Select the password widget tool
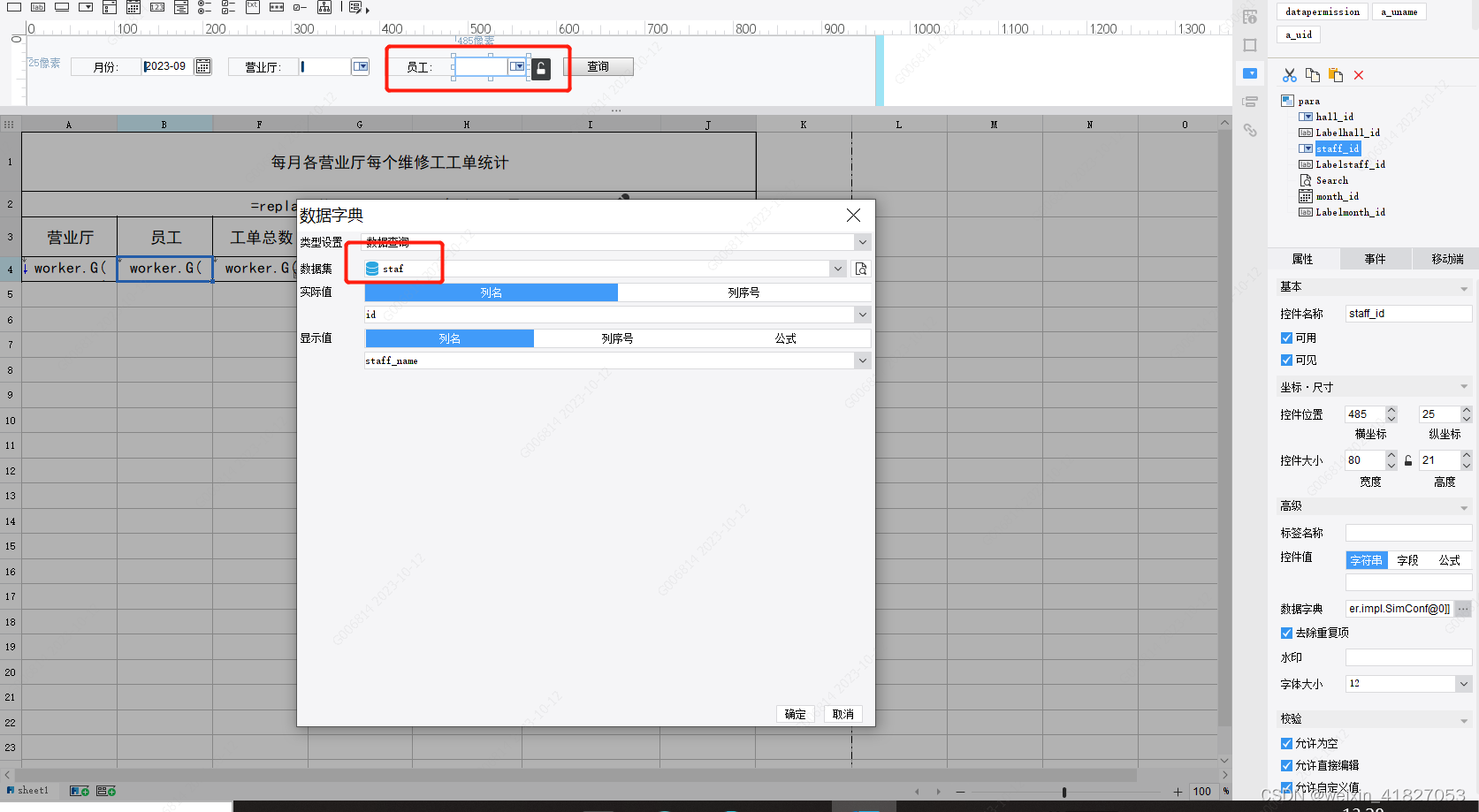Image resolution: width=1479 pixels, height=812 pixels. click(277, 7)
